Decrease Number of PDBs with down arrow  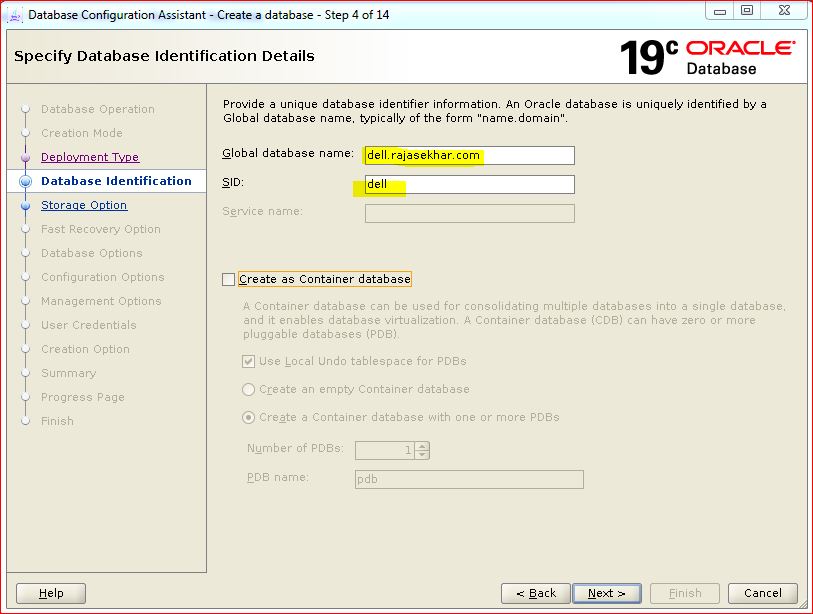click(x=422, y=455)
